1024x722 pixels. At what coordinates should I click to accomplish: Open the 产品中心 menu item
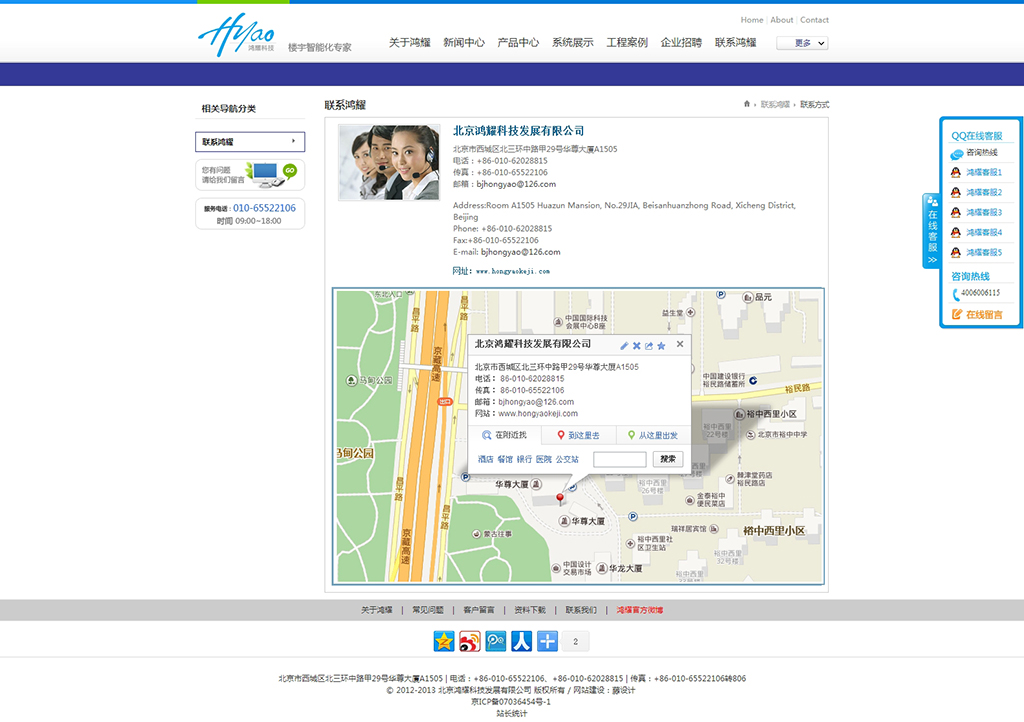519,42
